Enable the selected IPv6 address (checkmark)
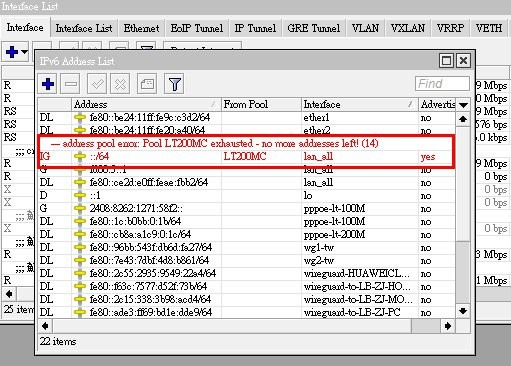The height and width of the screenshot is (366, 511). point(97,84)
